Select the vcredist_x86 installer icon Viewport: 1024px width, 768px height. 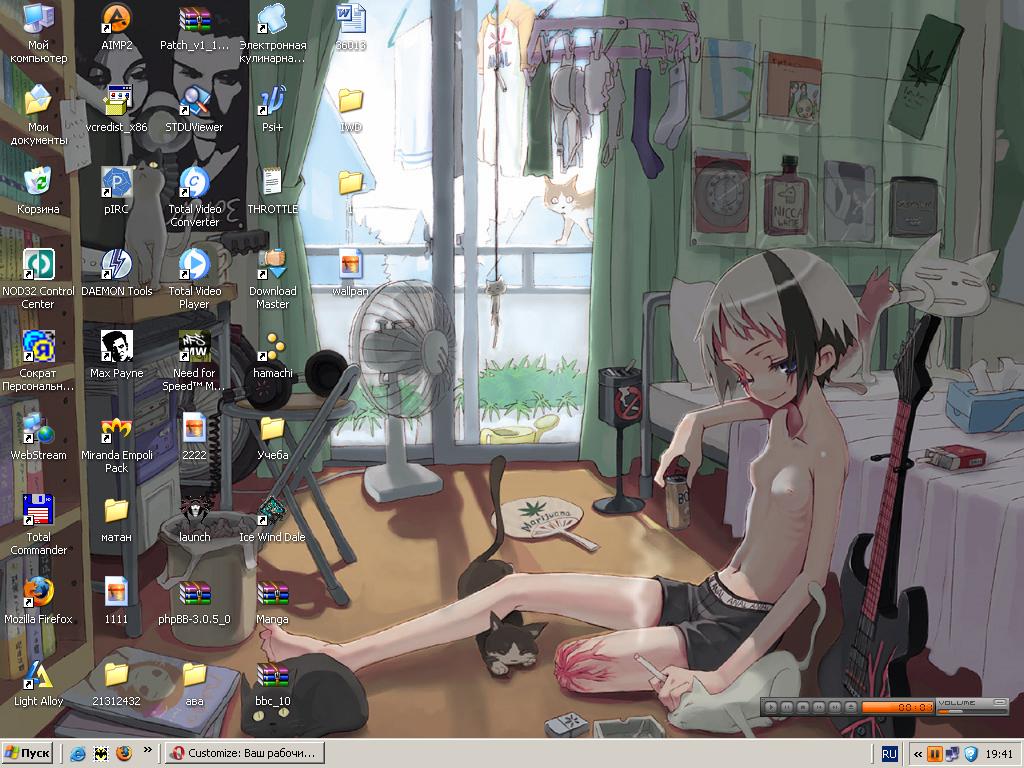116,110
